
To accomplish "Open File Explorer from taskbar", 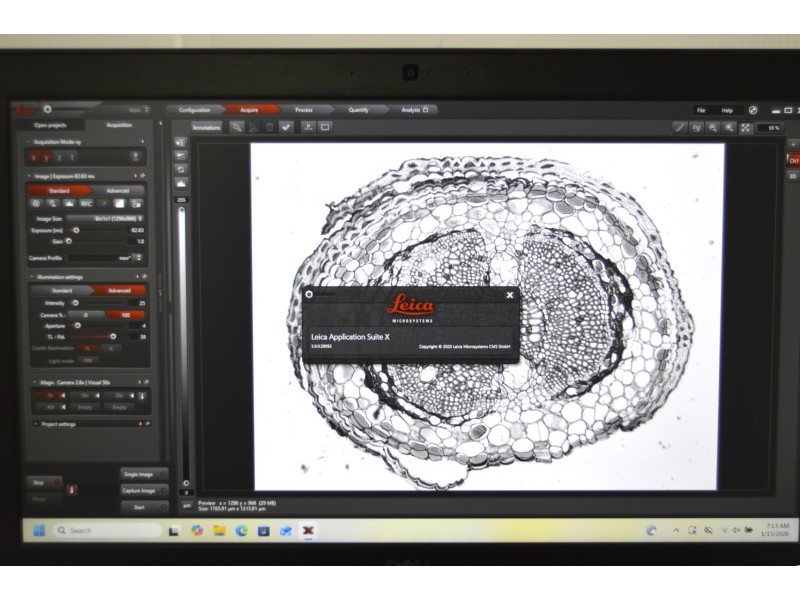I will pyautogui.click(x=219, y=531).
